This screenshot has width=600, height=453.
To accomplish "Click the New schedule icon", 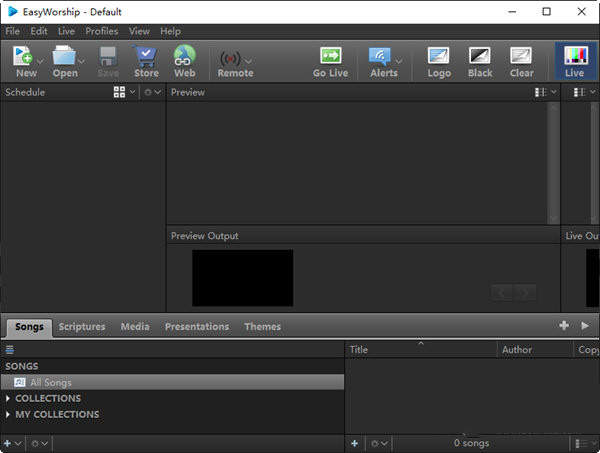I will 25,58.
